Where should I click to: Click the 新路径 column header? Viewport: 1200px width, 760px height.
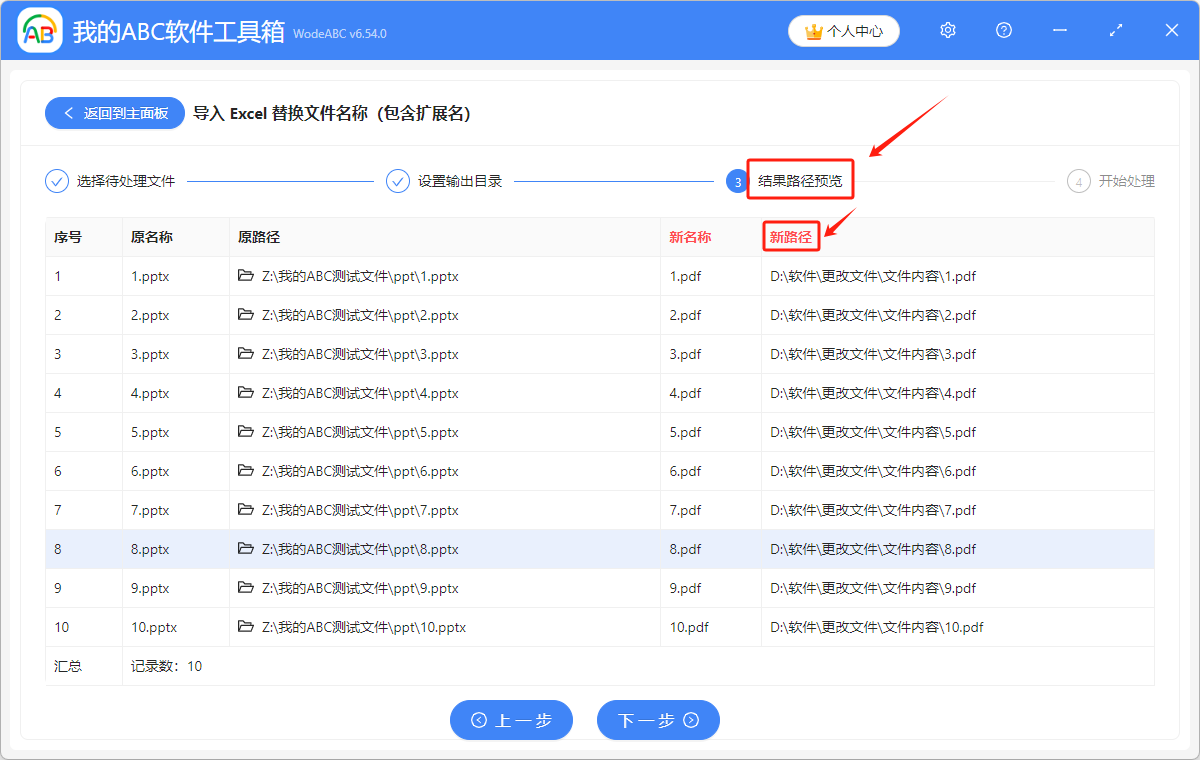[791, 237]
